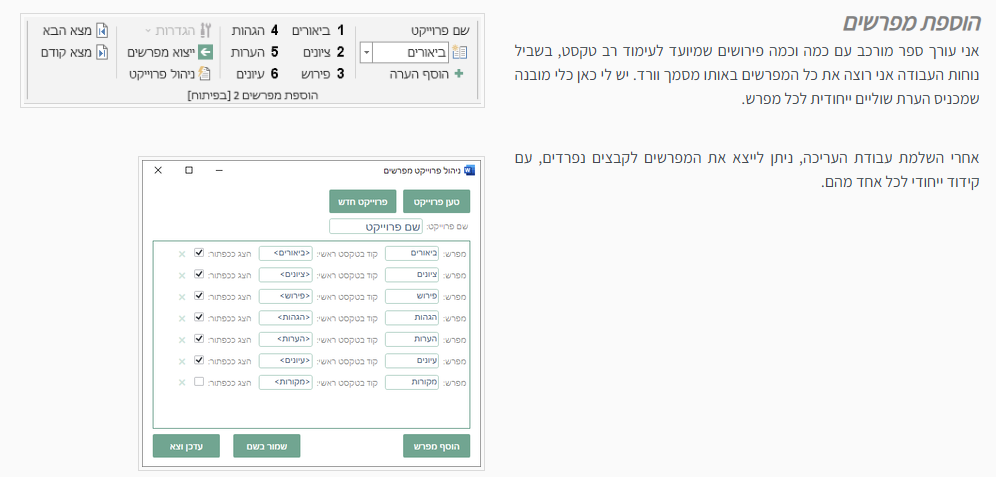Delete the ציונים row with its X icon

point(182,276)
